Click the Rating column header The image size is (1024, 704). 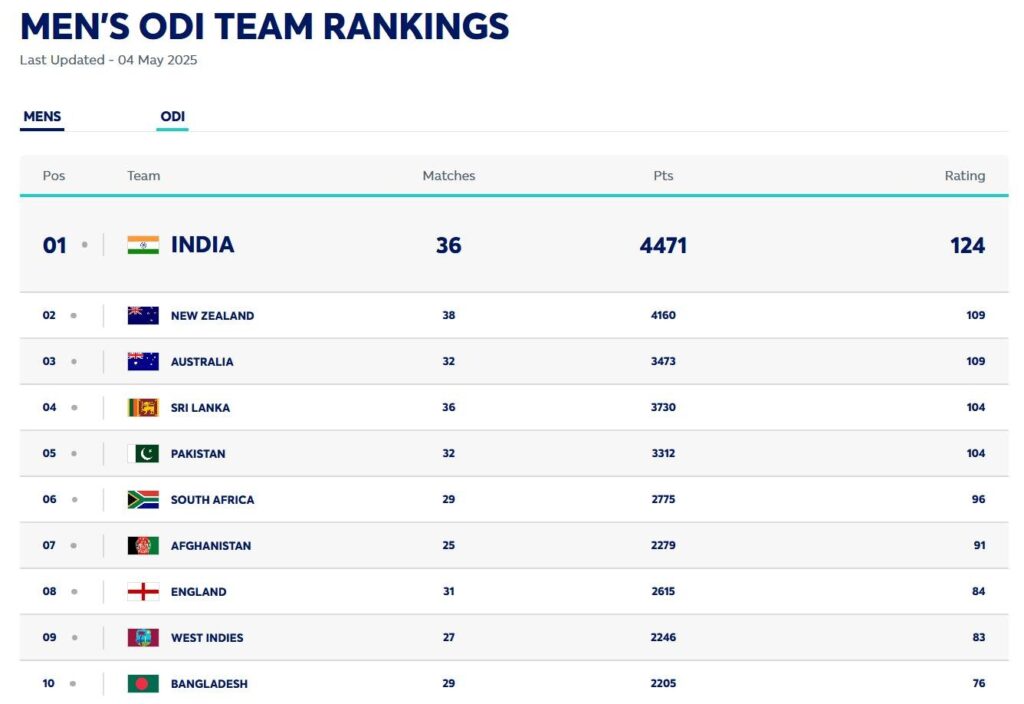pyautogui.click(x=964, y=176)
